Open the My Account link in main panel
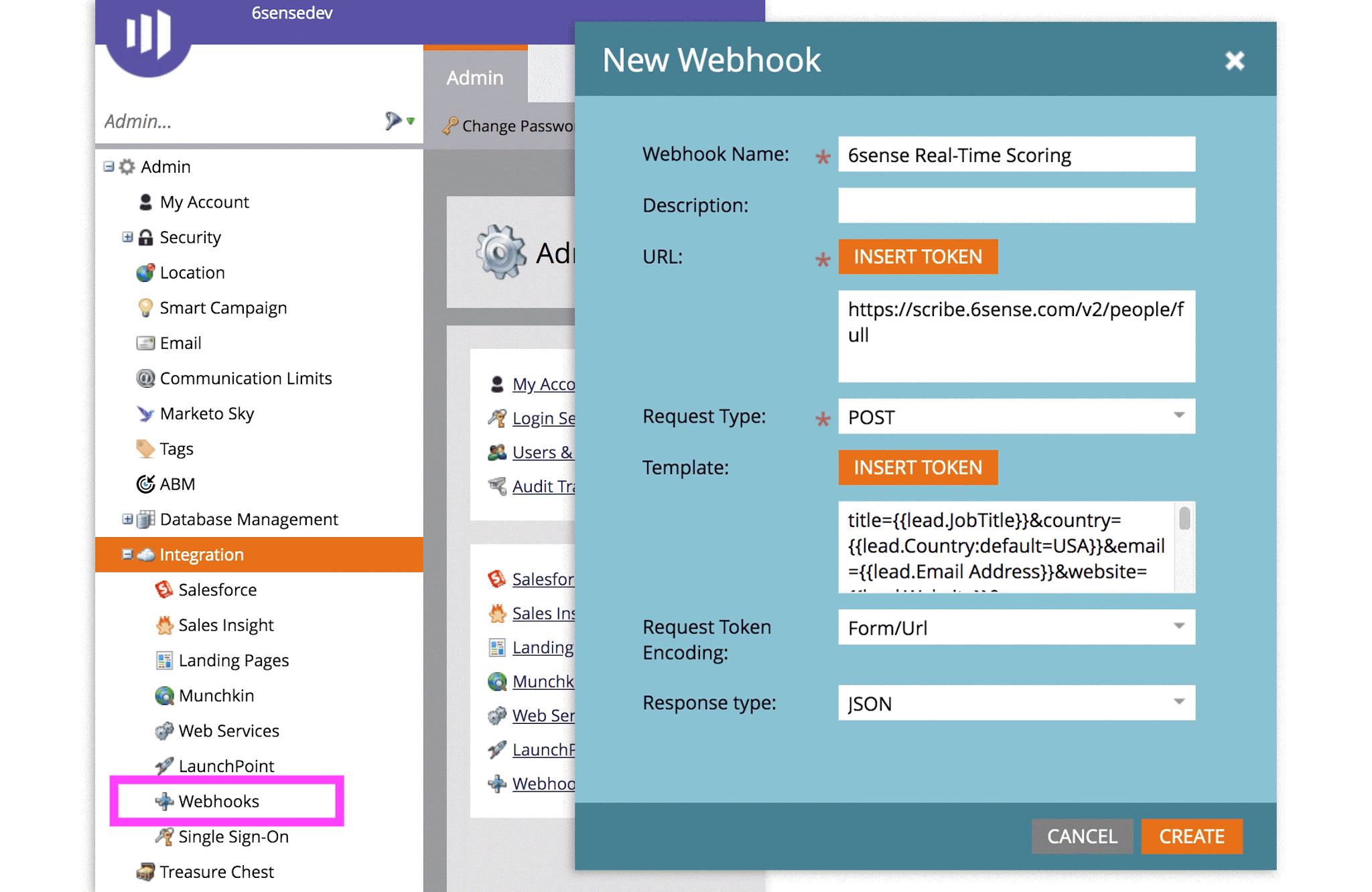Viewport: 1372px width, 892px height. pos(543,384)
